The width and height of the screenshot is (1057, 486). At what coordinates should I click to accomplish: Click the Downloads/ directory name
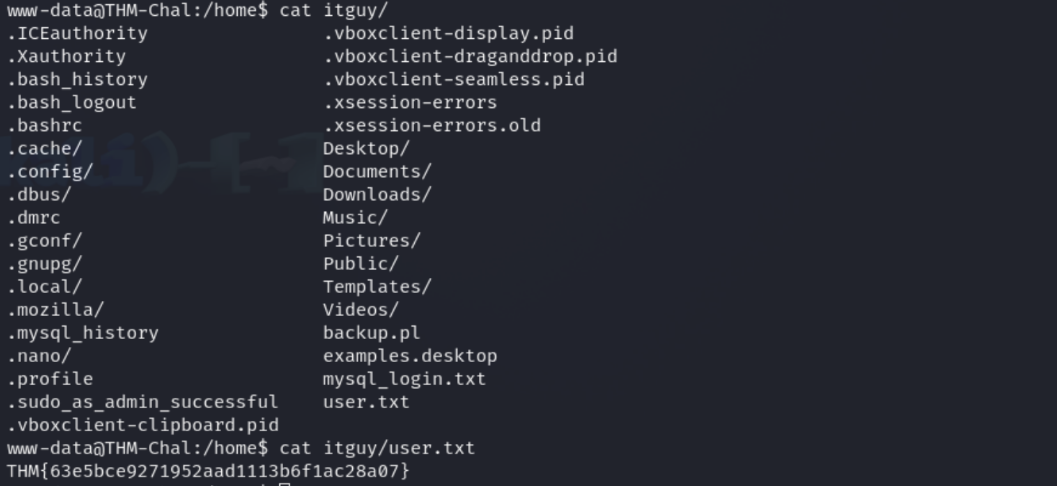[377, 194]
